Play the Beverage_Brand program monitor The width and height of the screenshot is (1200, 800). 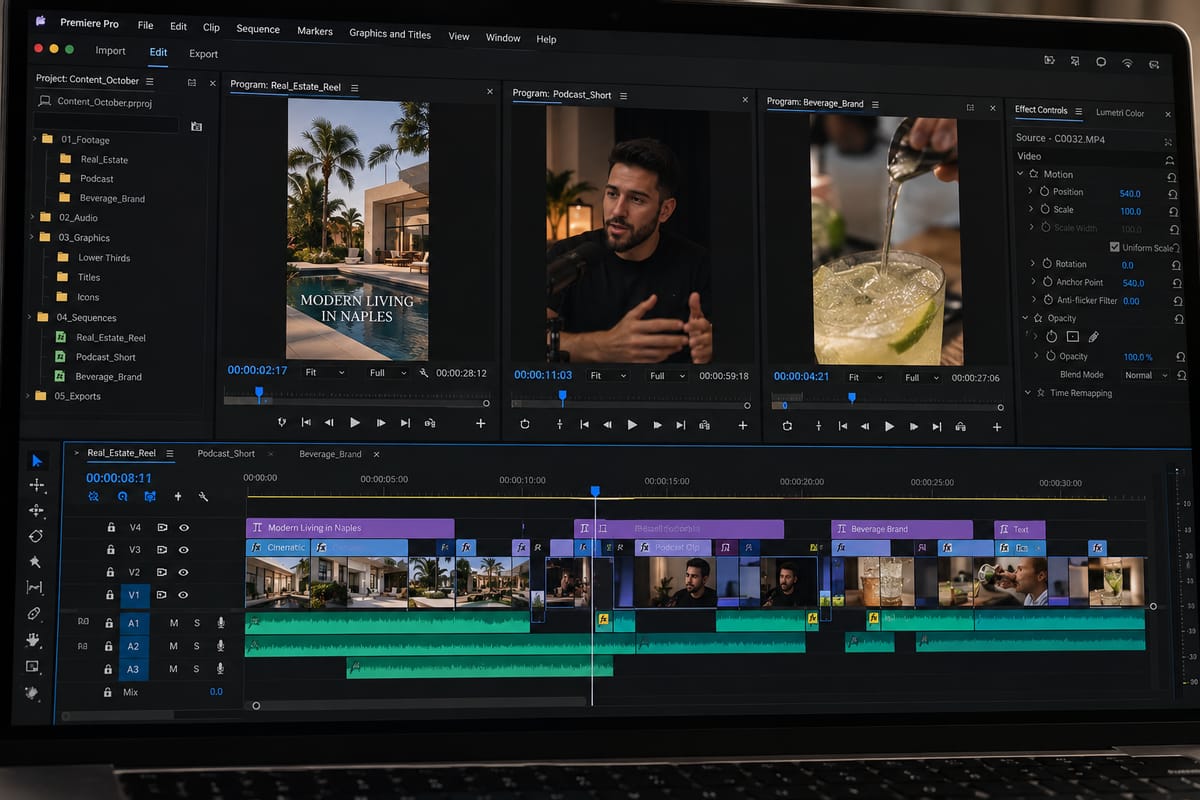[889, 426]
